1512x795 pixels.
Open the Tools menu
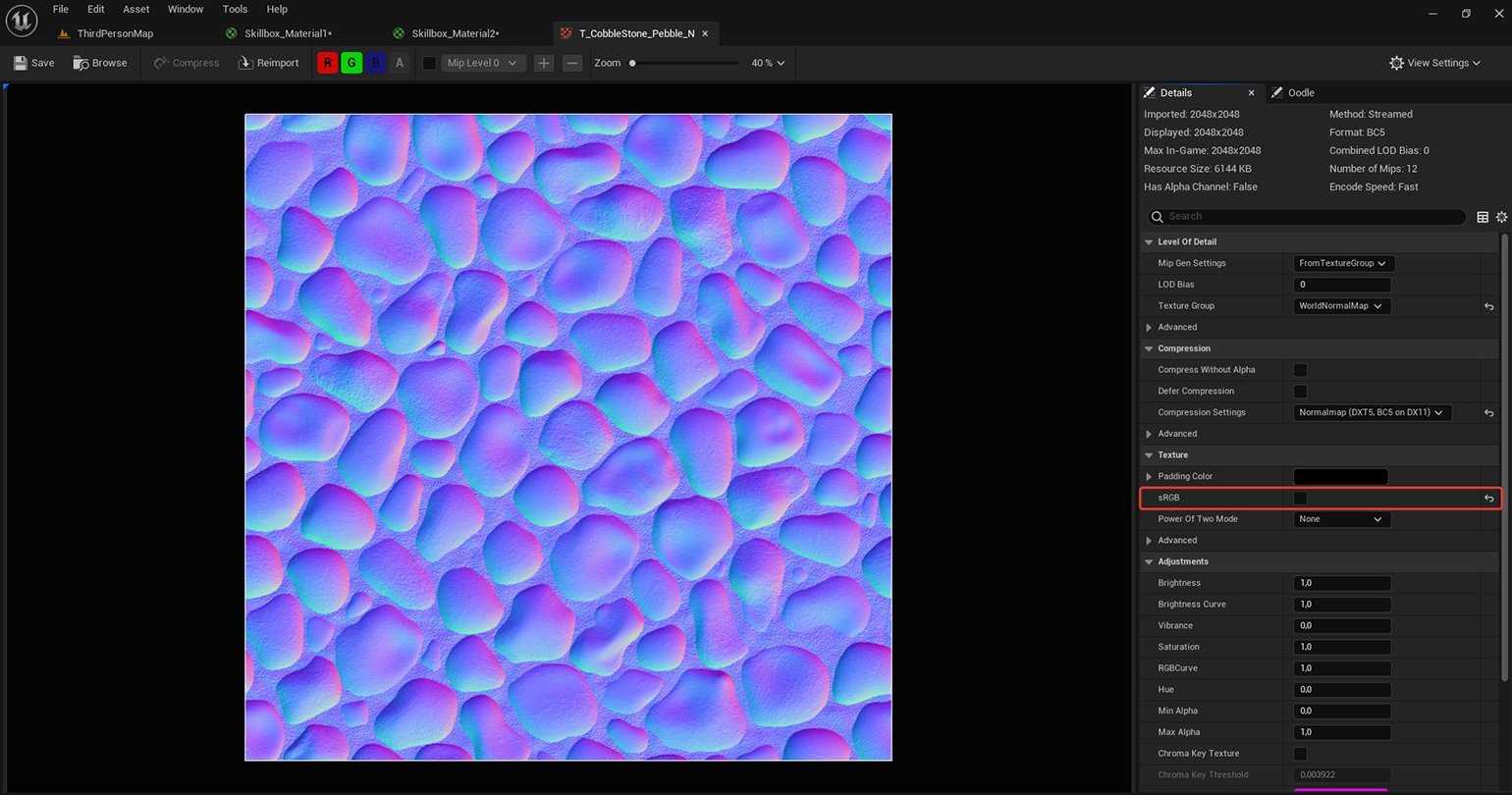(235, 9)
